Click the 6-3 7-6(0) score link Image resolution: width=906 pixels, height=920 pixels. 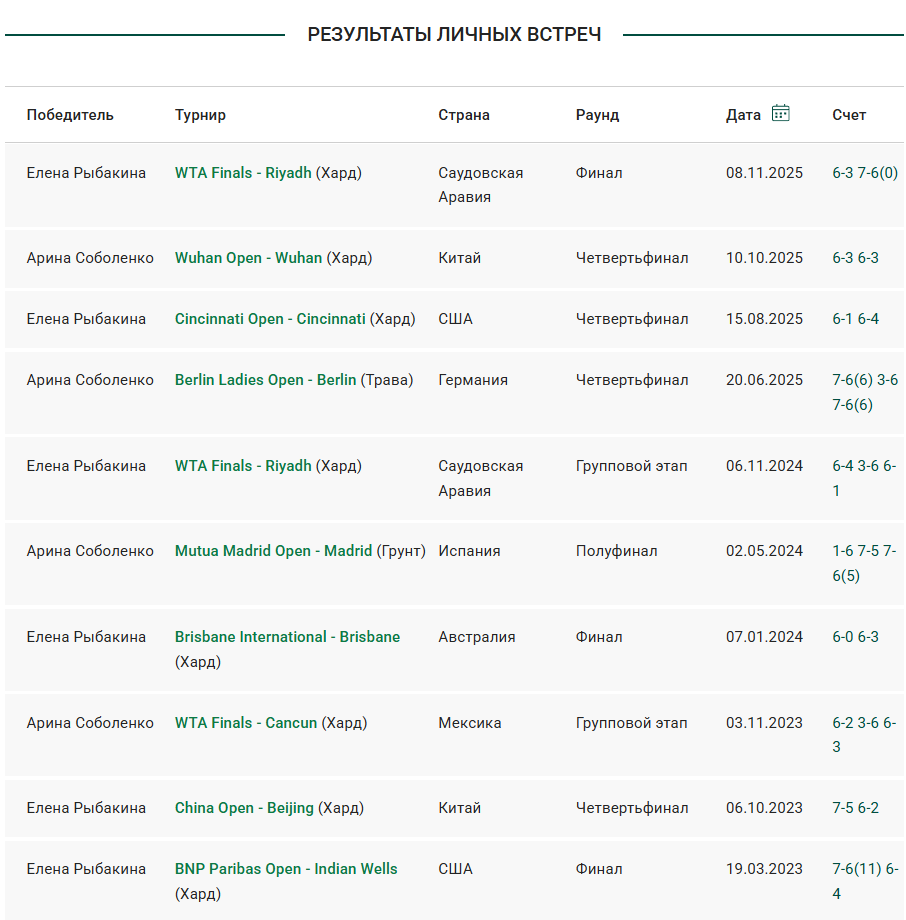pyautogui.click(x=864, y=173)
